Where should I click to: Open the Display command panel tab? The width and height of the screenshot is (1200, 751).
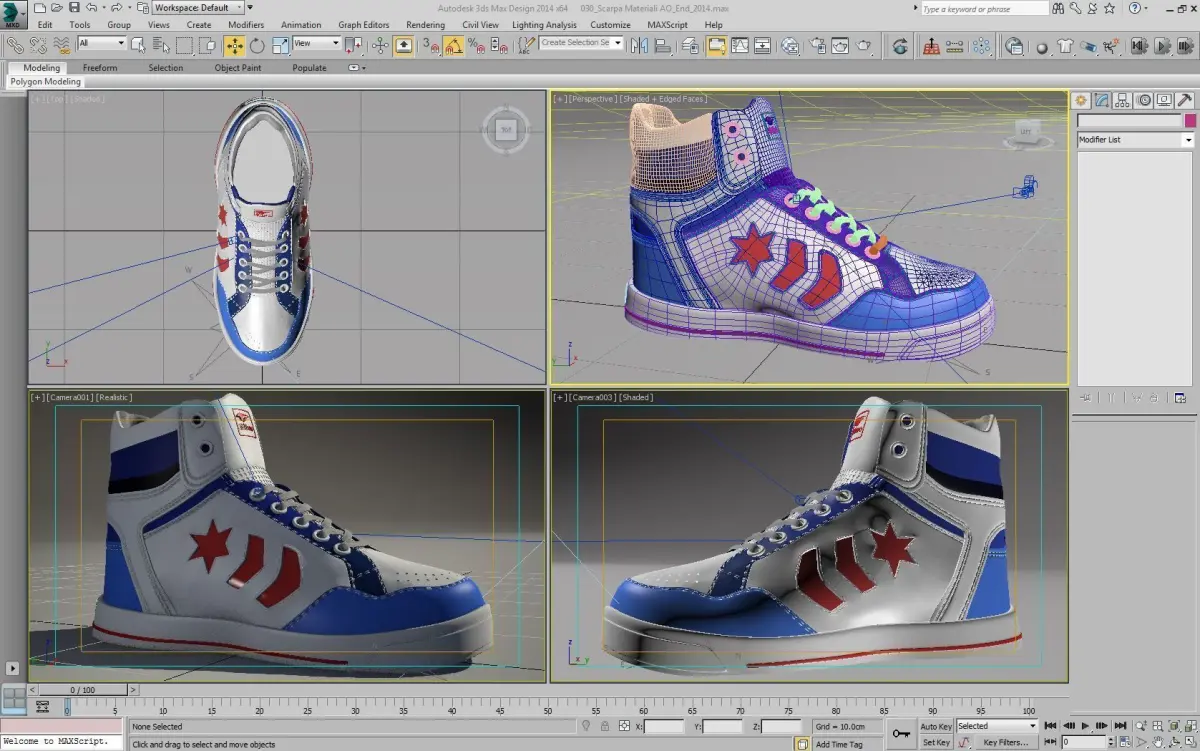1164,100
